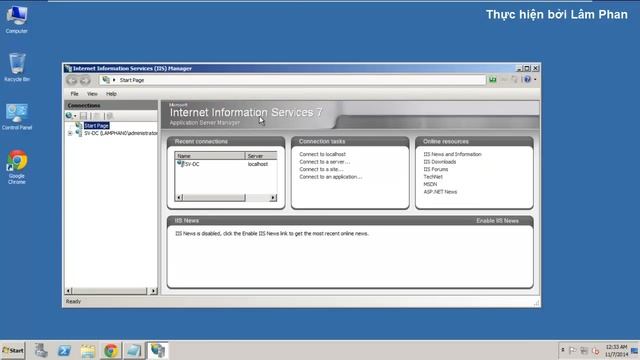640x360 pixels.
Task: Select SV-DC server node in Connections tree
Action: (120, 133)
